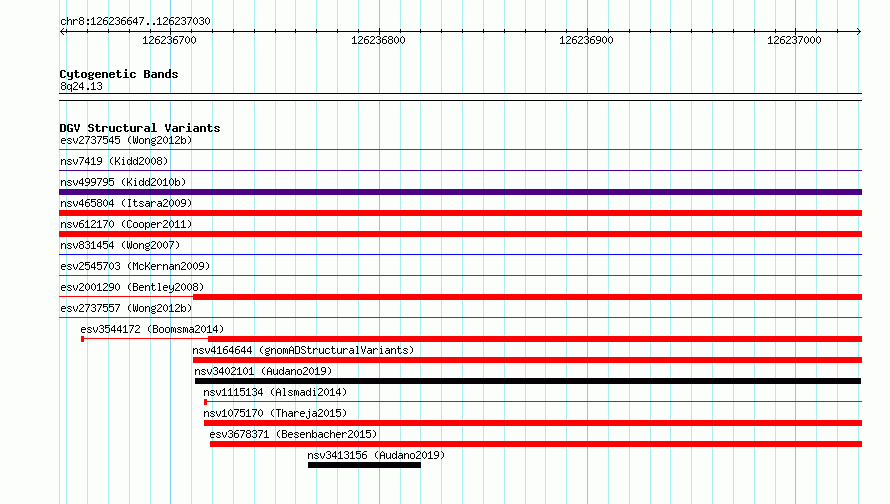Click the red nsv4164644 variant bar
This screenshot has width=890, height=504.
[x=527, y=360]
